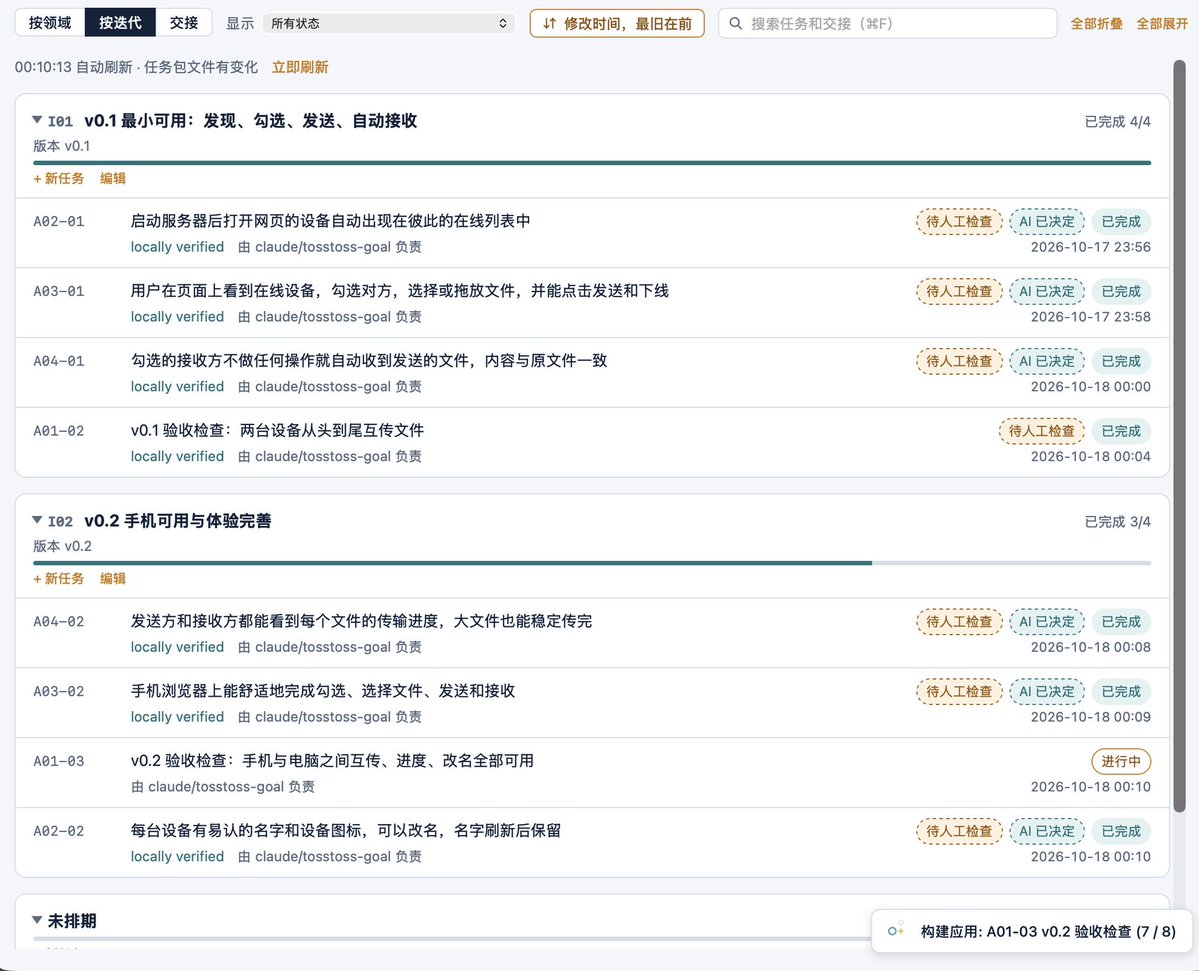The image size is (1199, 971).
Task: Click the build status icon in toast
Action: tap(895, 930)
